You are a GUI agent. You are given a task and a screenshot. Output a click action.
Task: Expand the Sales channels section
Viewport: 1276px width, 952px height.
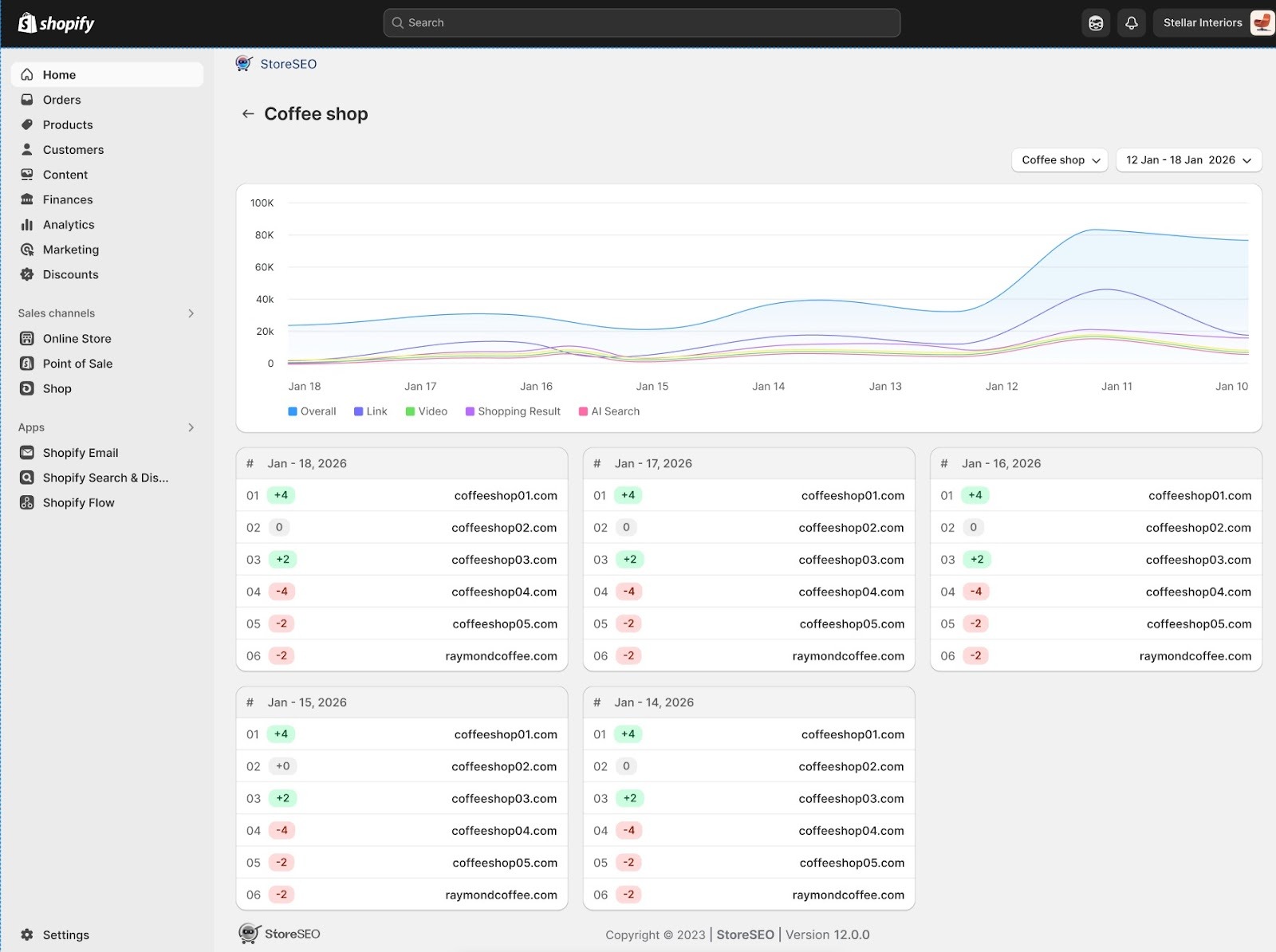point(191,313)
